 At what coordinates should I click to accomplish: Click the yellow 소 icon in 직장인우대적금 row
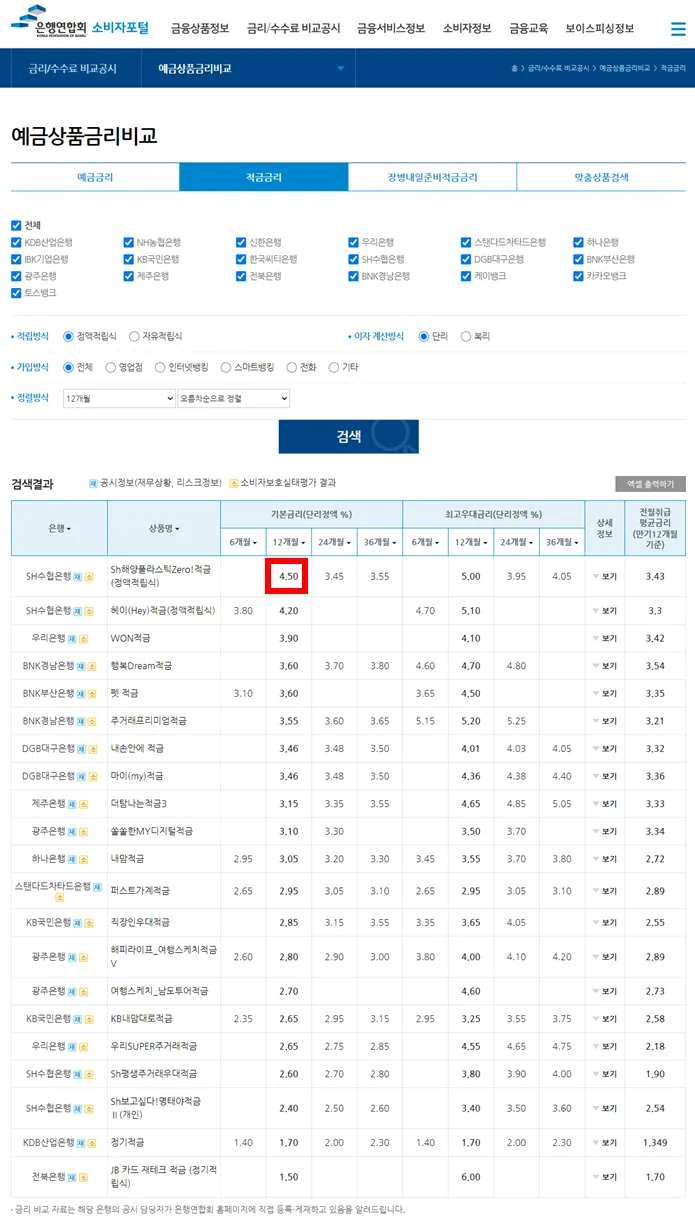coord(88,922)
